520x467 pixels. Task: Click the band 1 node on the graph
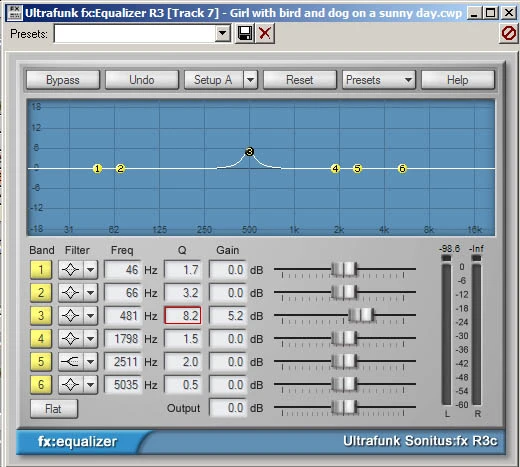click(97, 169)
